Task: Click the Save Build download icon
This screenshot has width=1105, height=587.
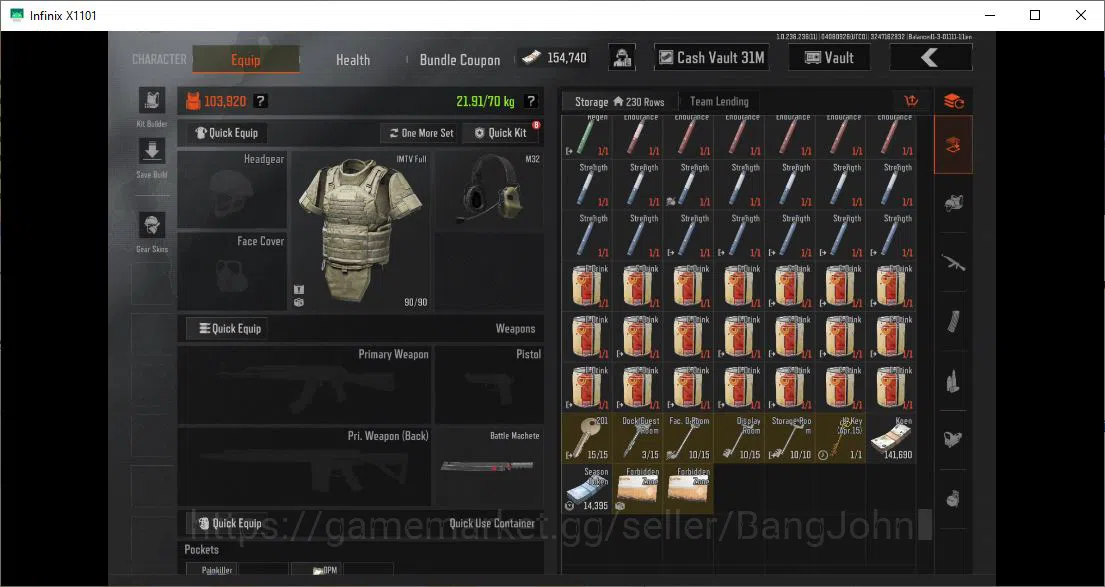Action: click(152, 151)
